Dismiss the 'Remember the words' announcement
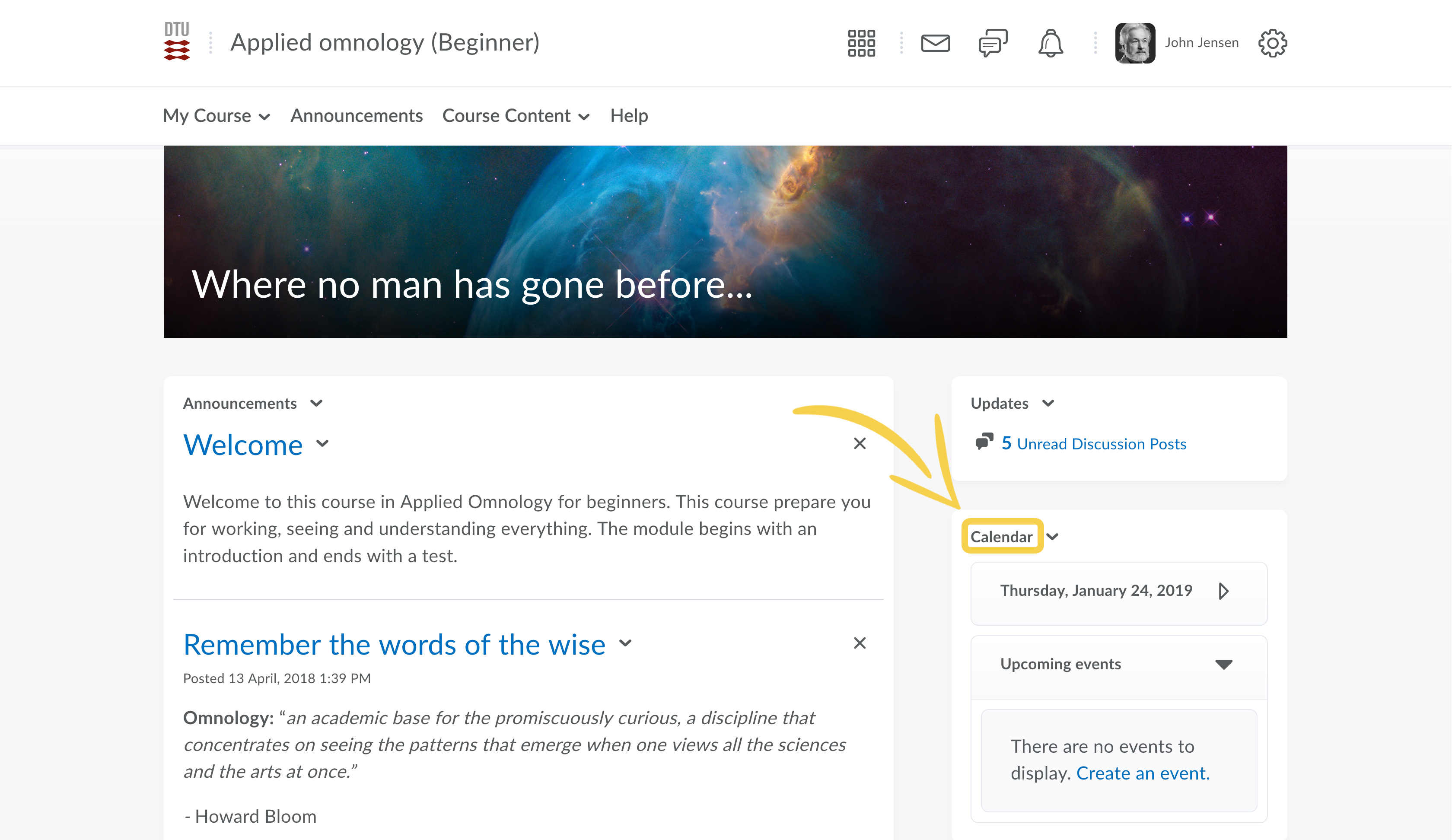This screenshot has width=1452, height=840. [x=859, y=643]
